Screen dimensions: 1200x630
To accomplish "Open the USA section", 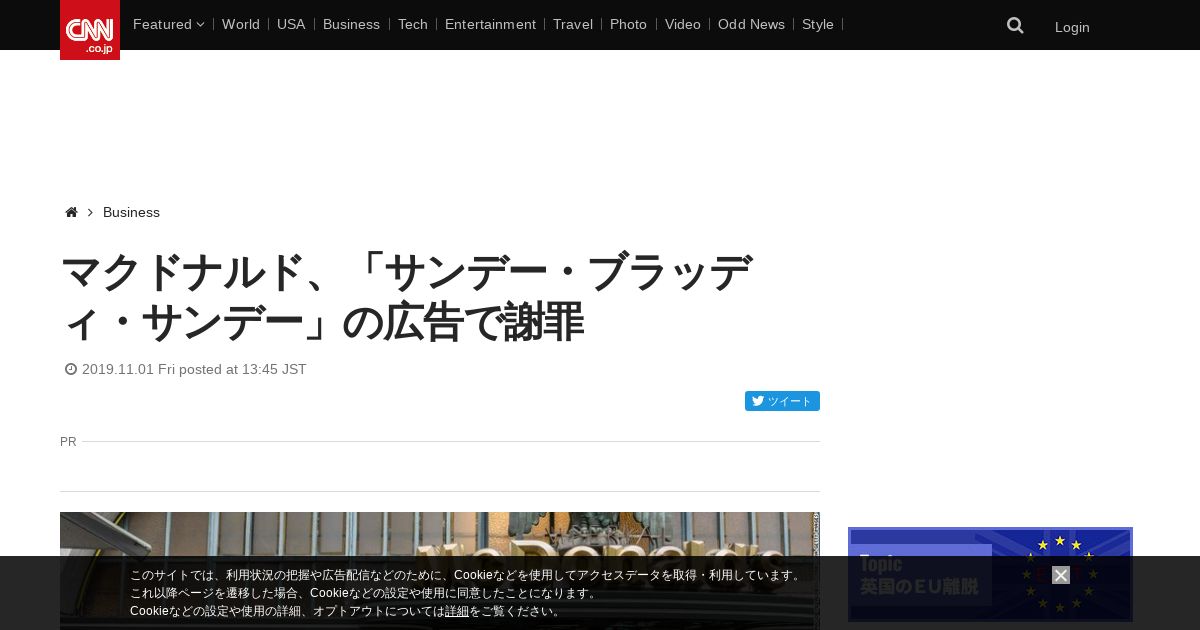I will coord(291,24).
